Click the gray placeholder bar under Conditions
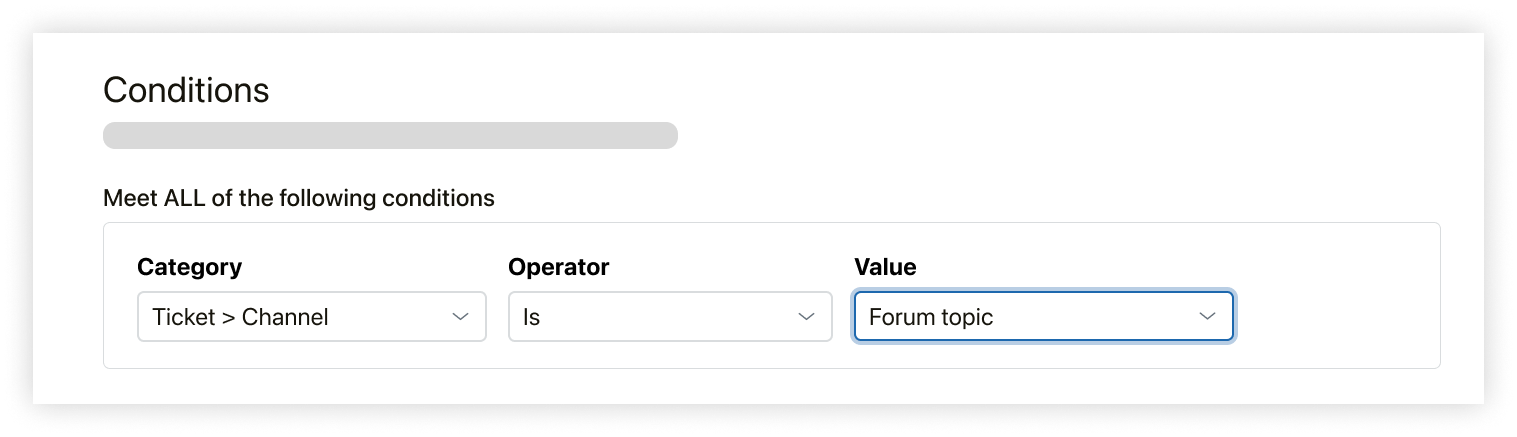This screenshot has height=437, width=1517. click(390, 135)
